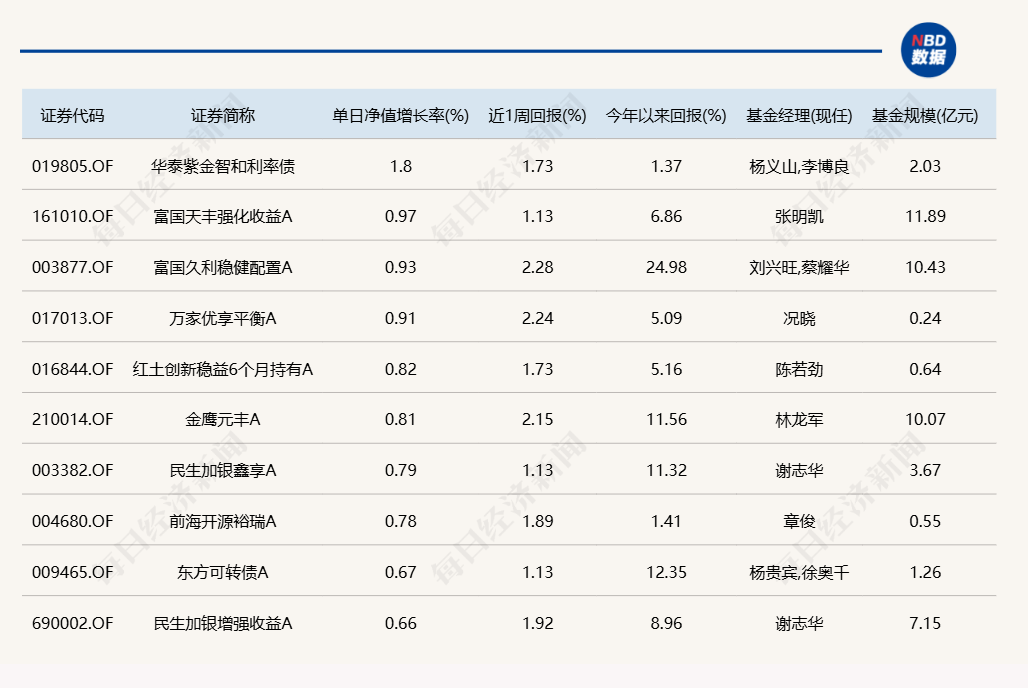Click the 今年以来回报(%) column header
The height and width of the screenshot is (688, 1028).
666,115
